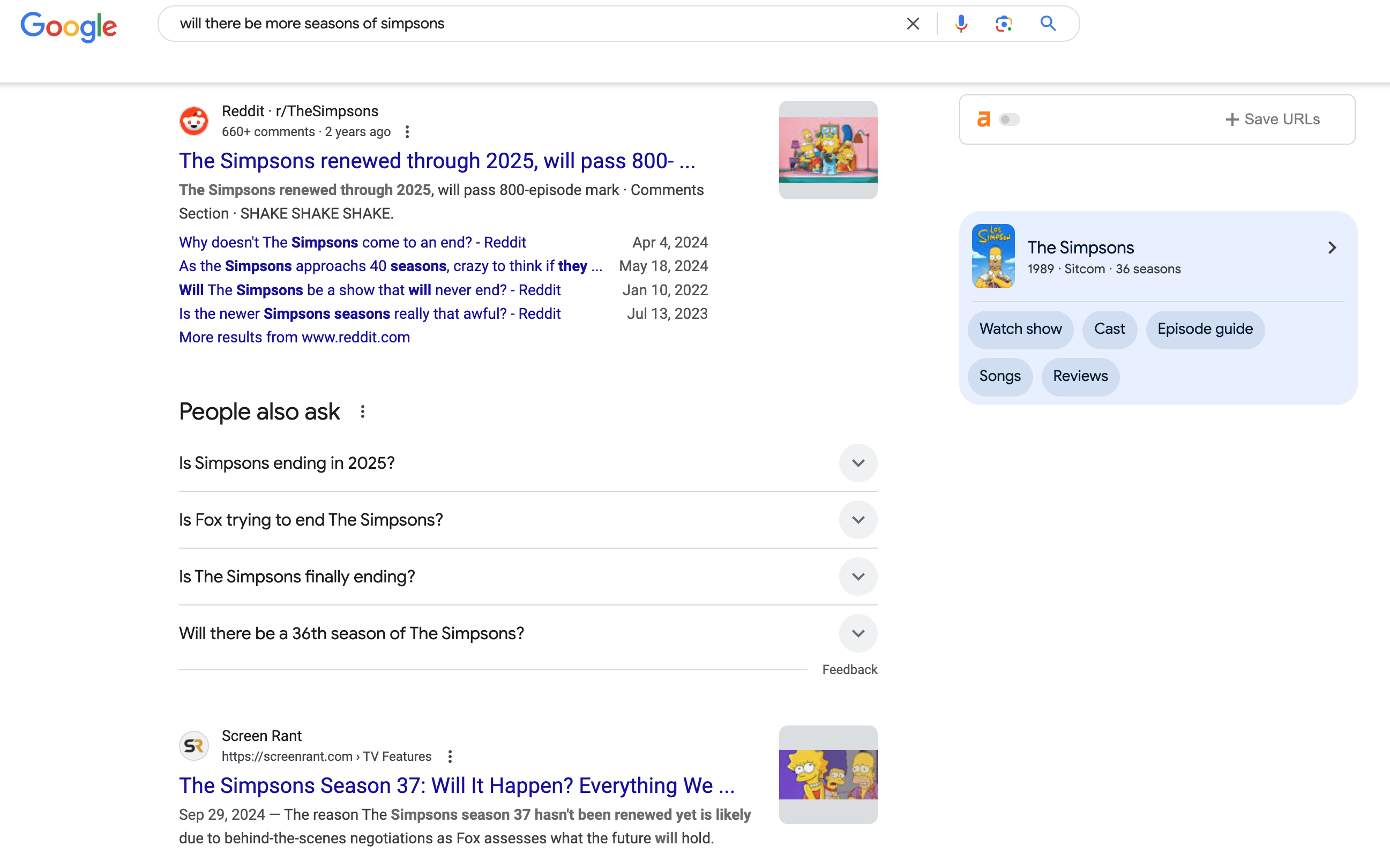Open 'As the Simpsons approaches 40 seasons' link

391,266
